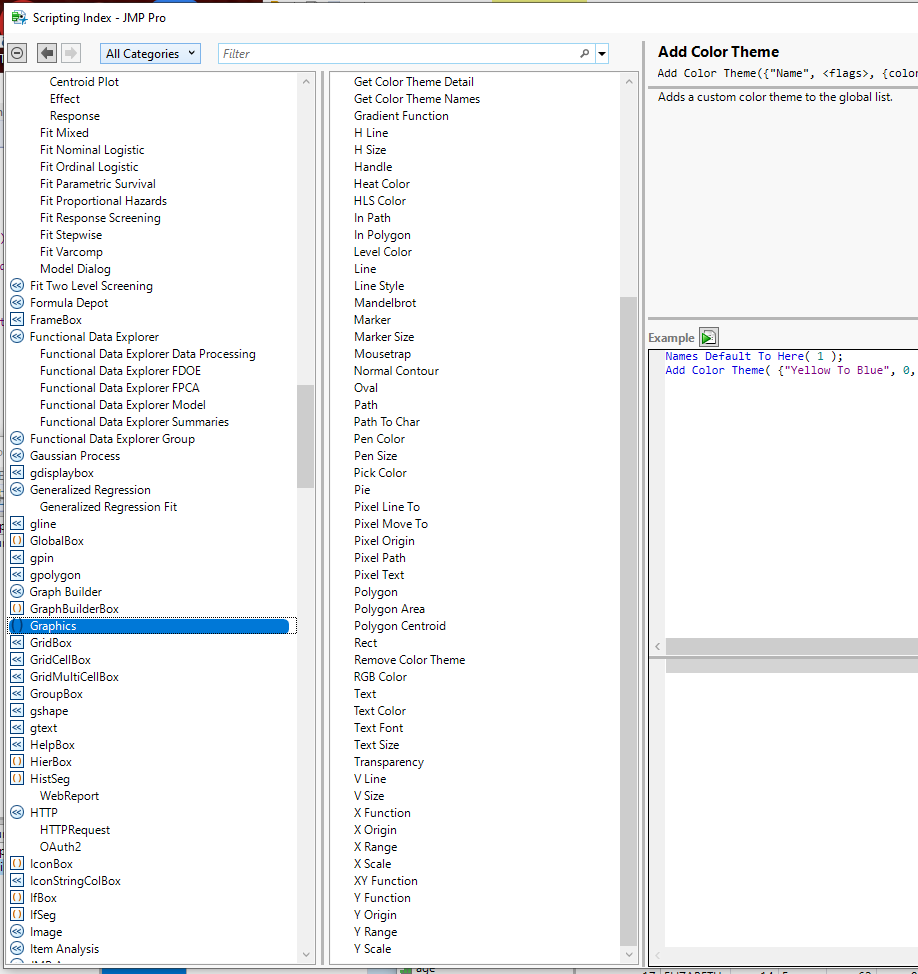Viewport: 918px width, 974px height.
Task: Open the All Categories dropdown
Action: [x=150, y=54]
